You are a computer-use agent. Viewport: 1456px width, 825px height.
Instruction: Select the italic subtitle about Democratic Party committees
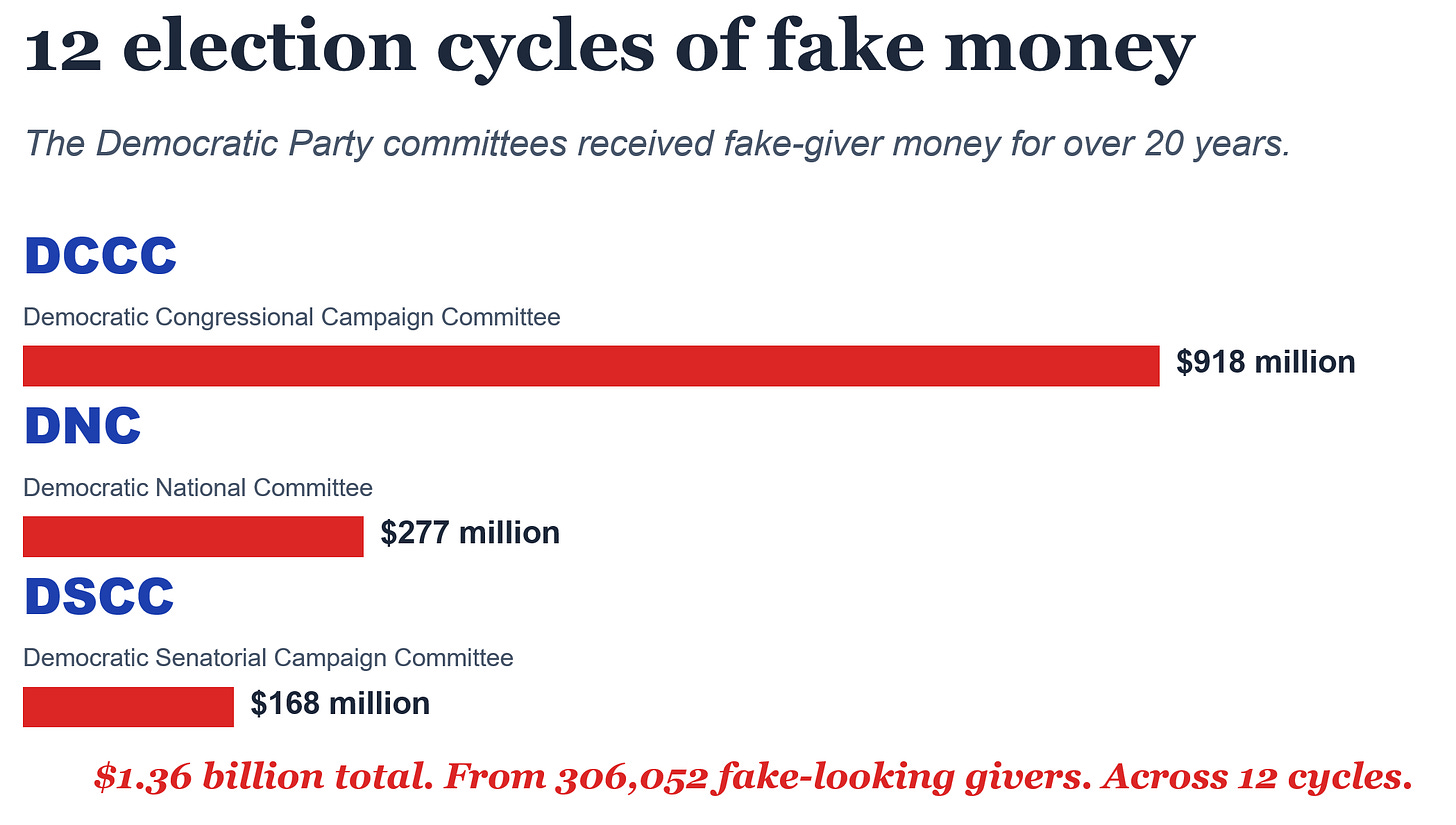pos(657,144)
